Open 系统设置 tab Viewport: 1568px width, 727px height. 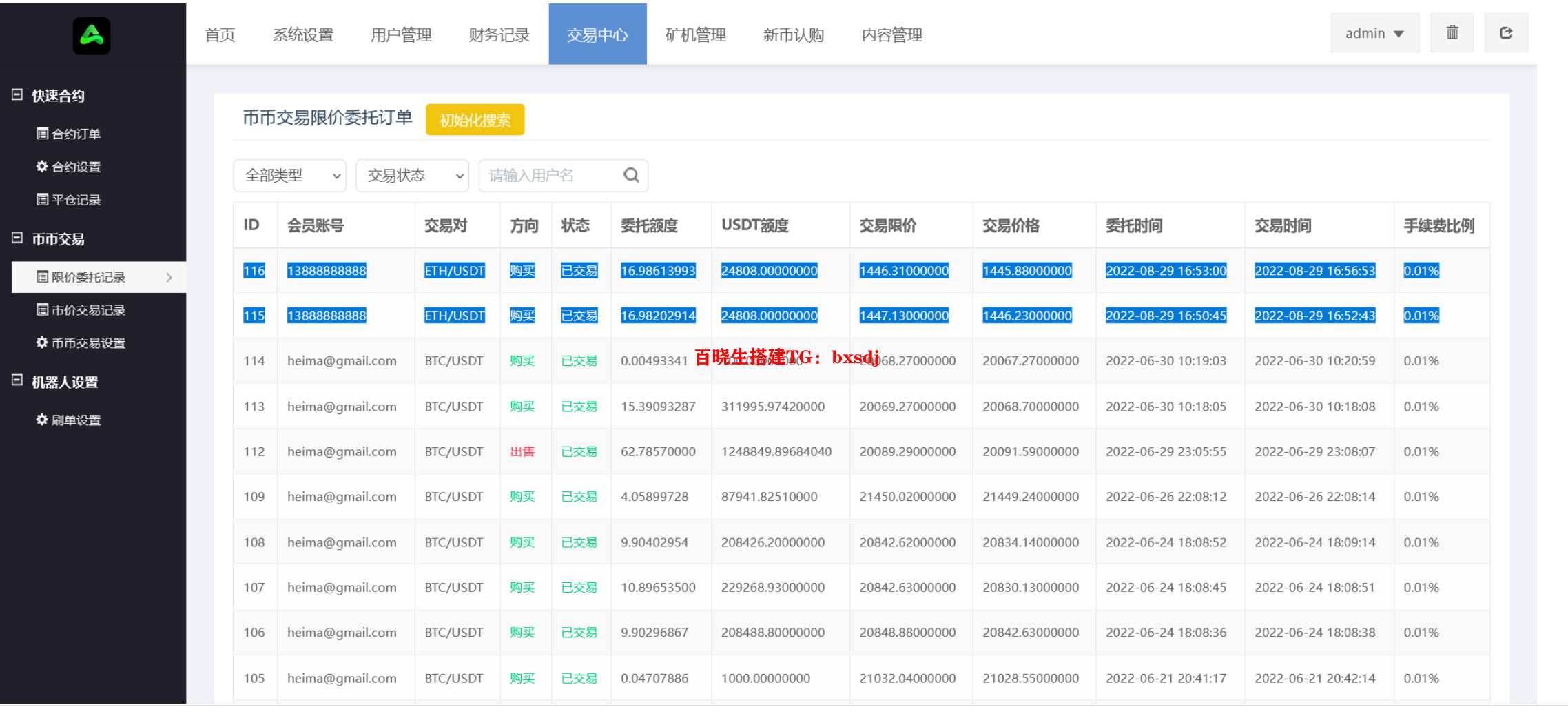pyautogui.click(x=303, y=34)
